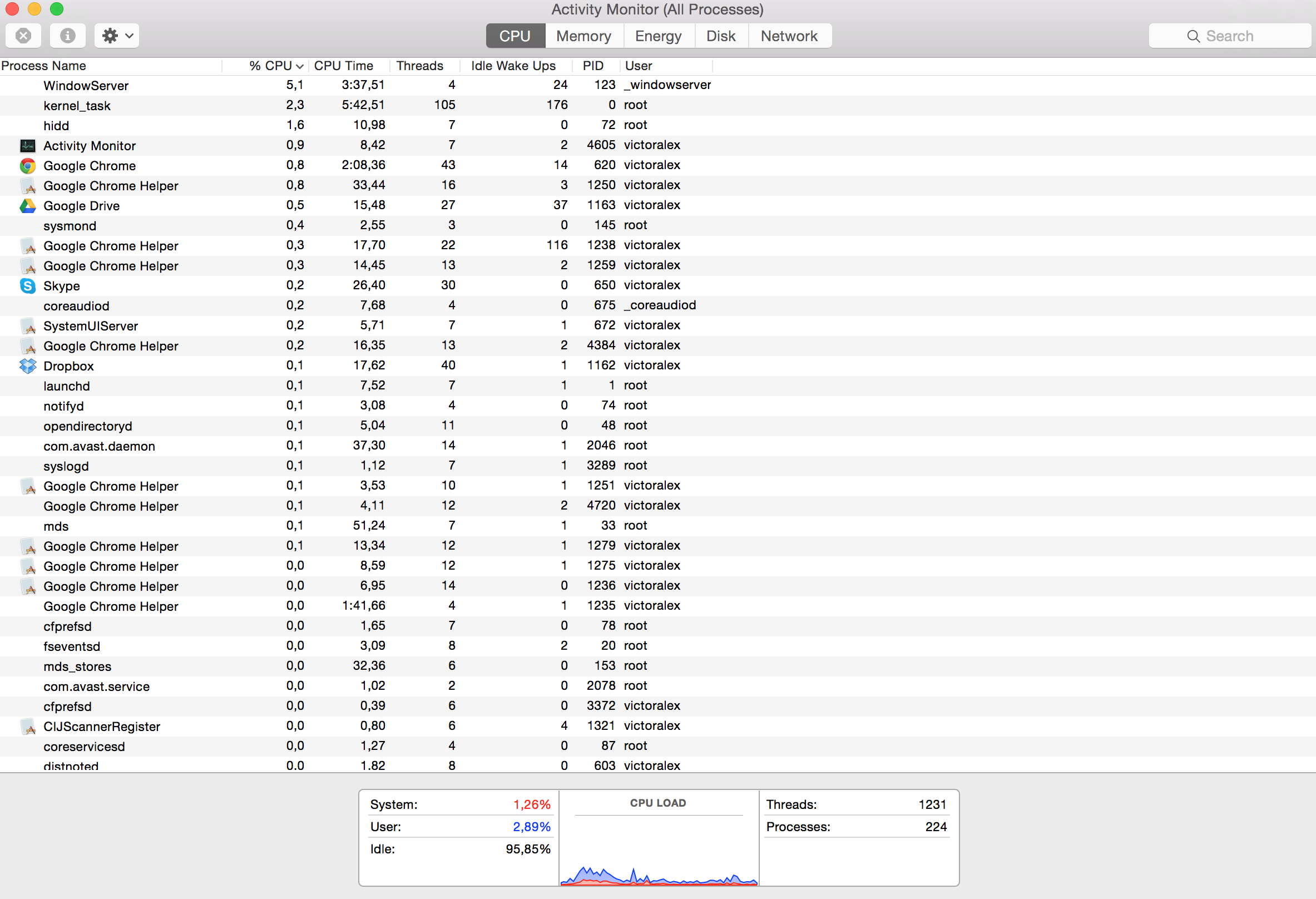Open the Disk tab
The height and width of the screenshot is (899, 1316).
point(720,36)
